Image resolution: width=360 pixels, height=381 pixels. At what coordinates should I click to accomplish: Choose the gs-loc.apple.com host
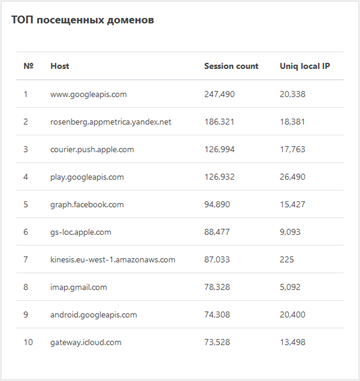(x=81, y=232)
